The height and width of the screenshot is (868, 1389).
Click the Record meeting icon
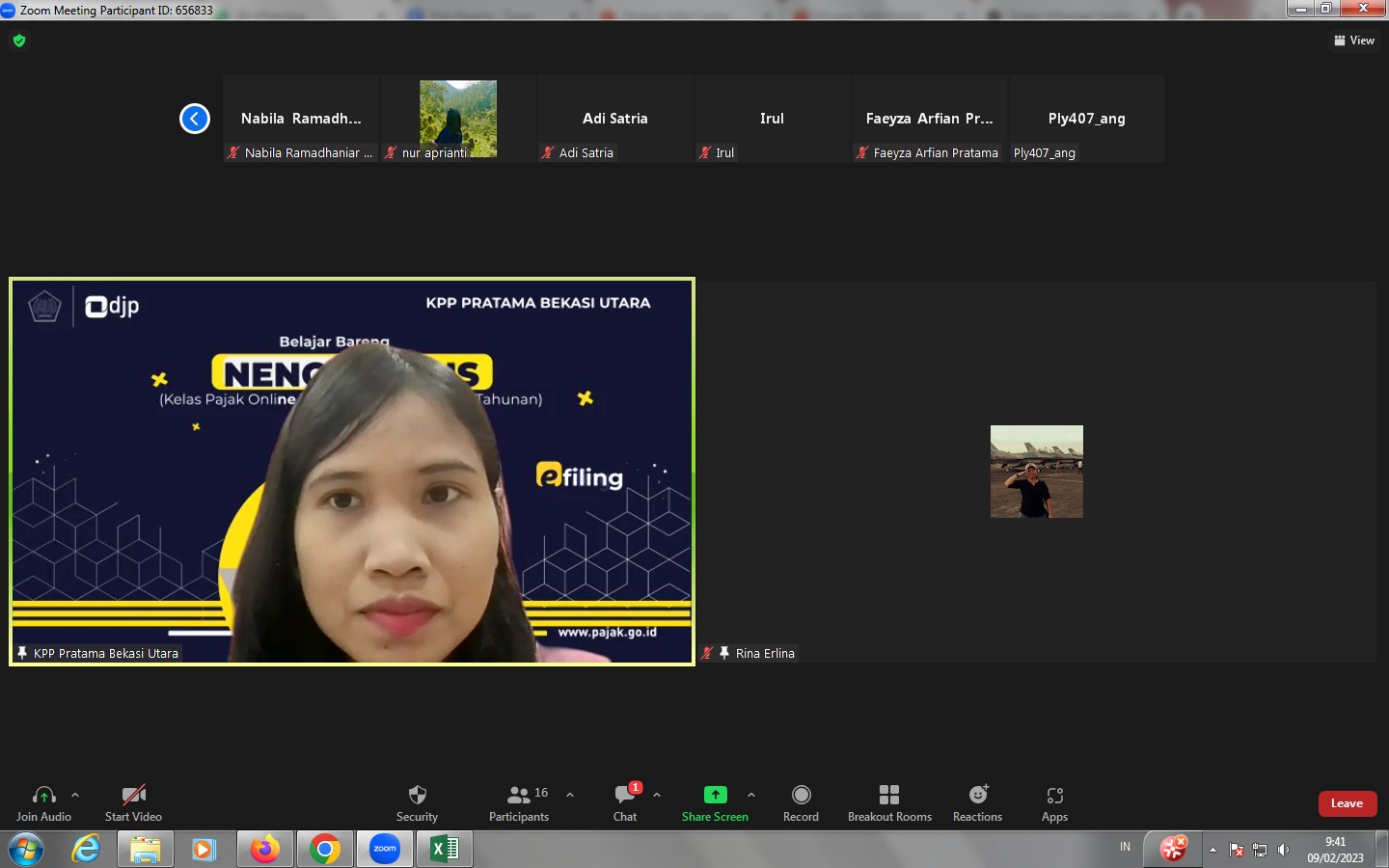pyautogui.click(x=801, y=796)
